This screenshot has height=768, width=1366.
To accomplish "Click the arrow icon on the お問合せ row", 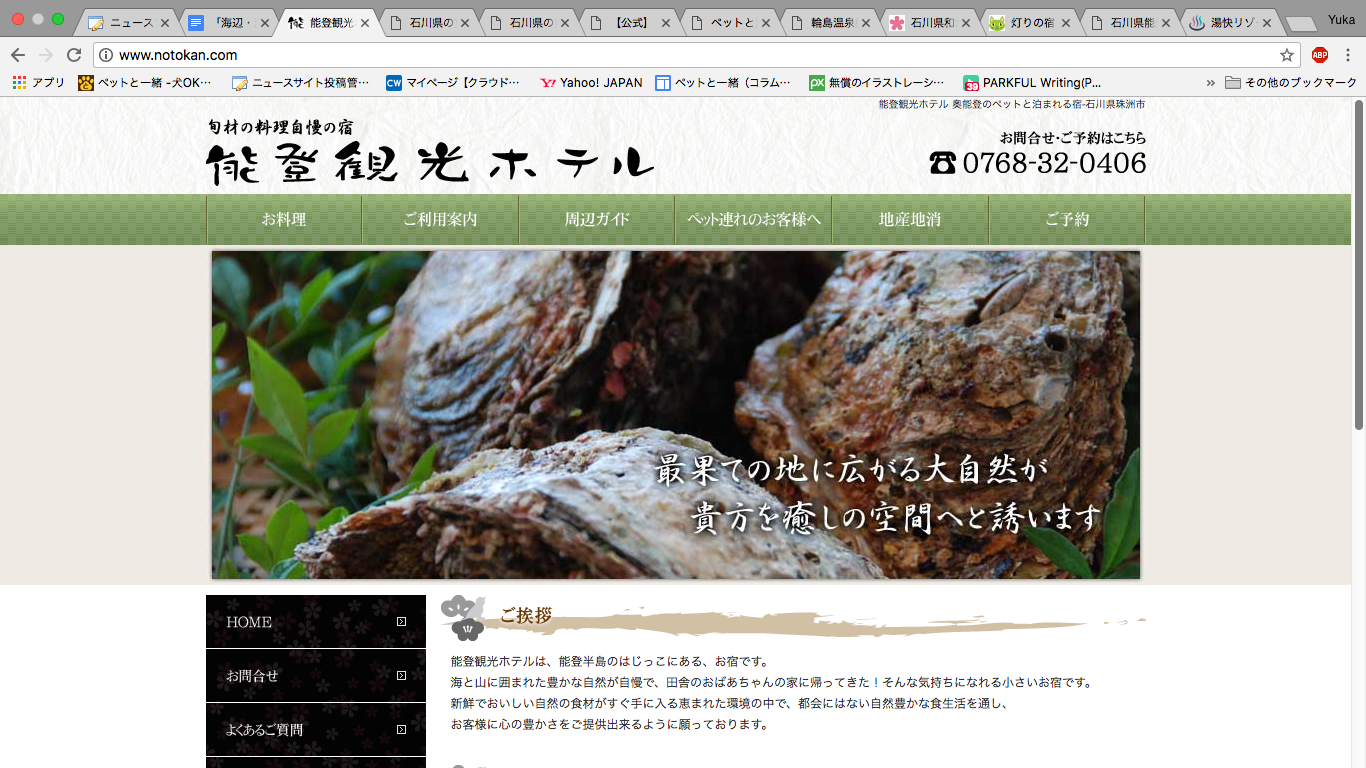I will 401,675.
